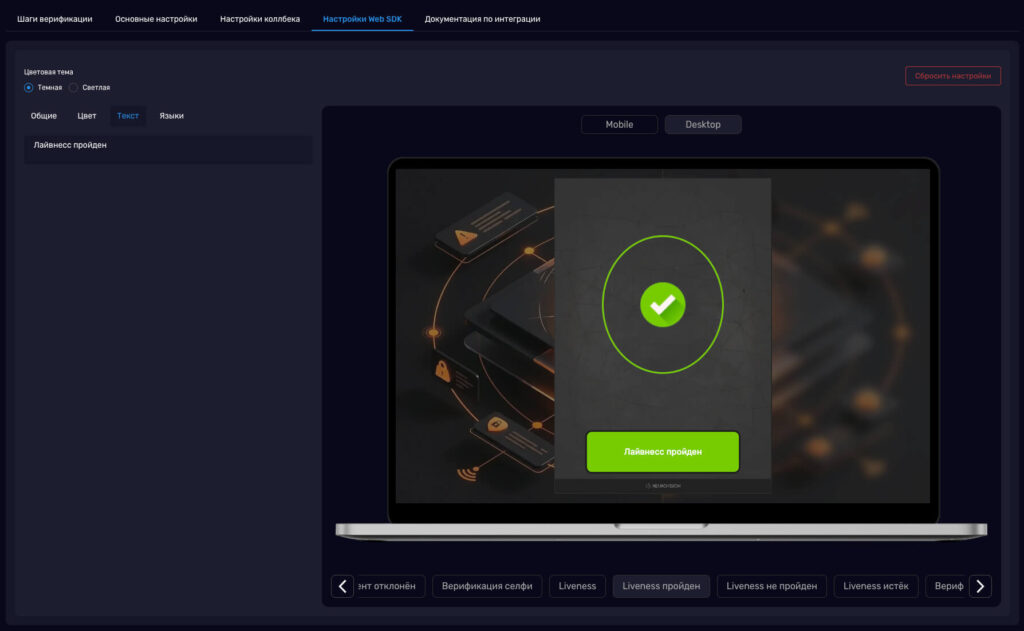Select the Светлая theme radio button
The width and height of the screenshot is (1024, 631).
point(74,88)
